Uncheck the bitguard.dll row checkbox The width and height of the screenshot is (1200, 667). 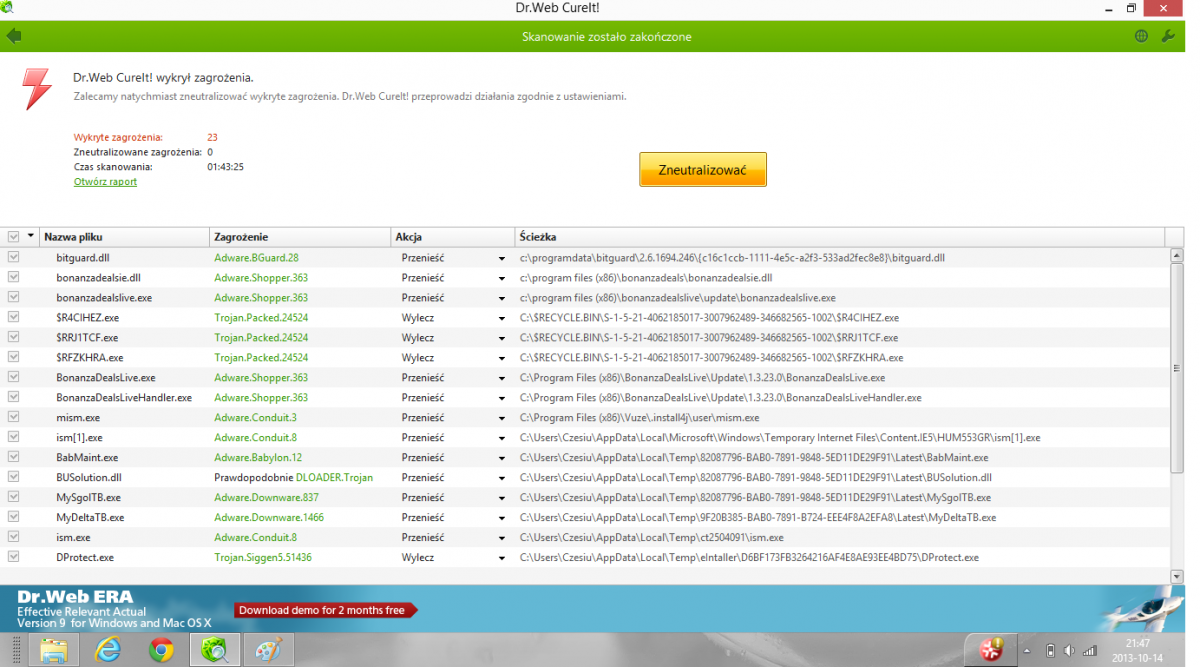pyautogui.click(x=13, y=257)
